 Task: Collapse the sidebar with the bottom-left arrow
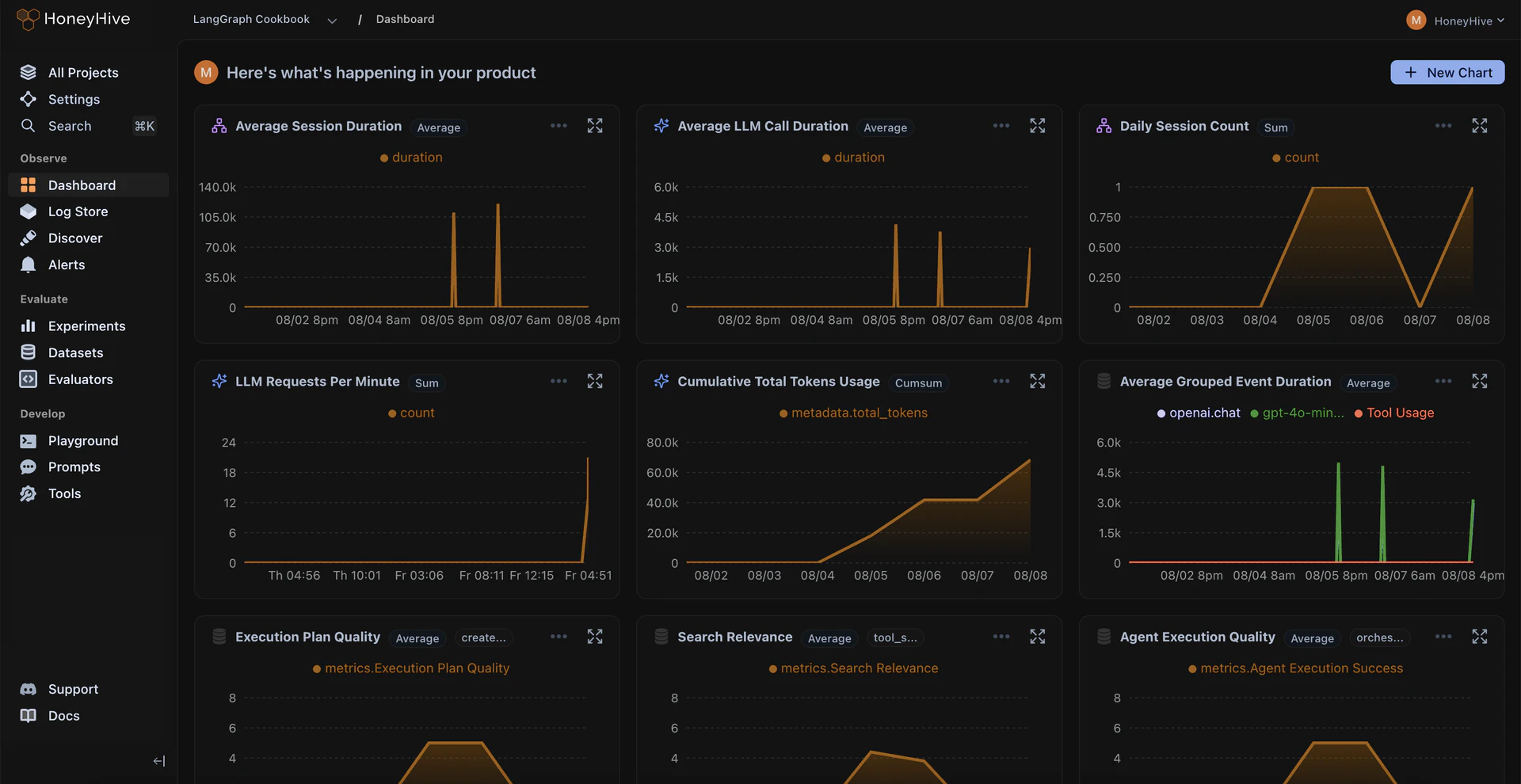(x=158, y=760)
